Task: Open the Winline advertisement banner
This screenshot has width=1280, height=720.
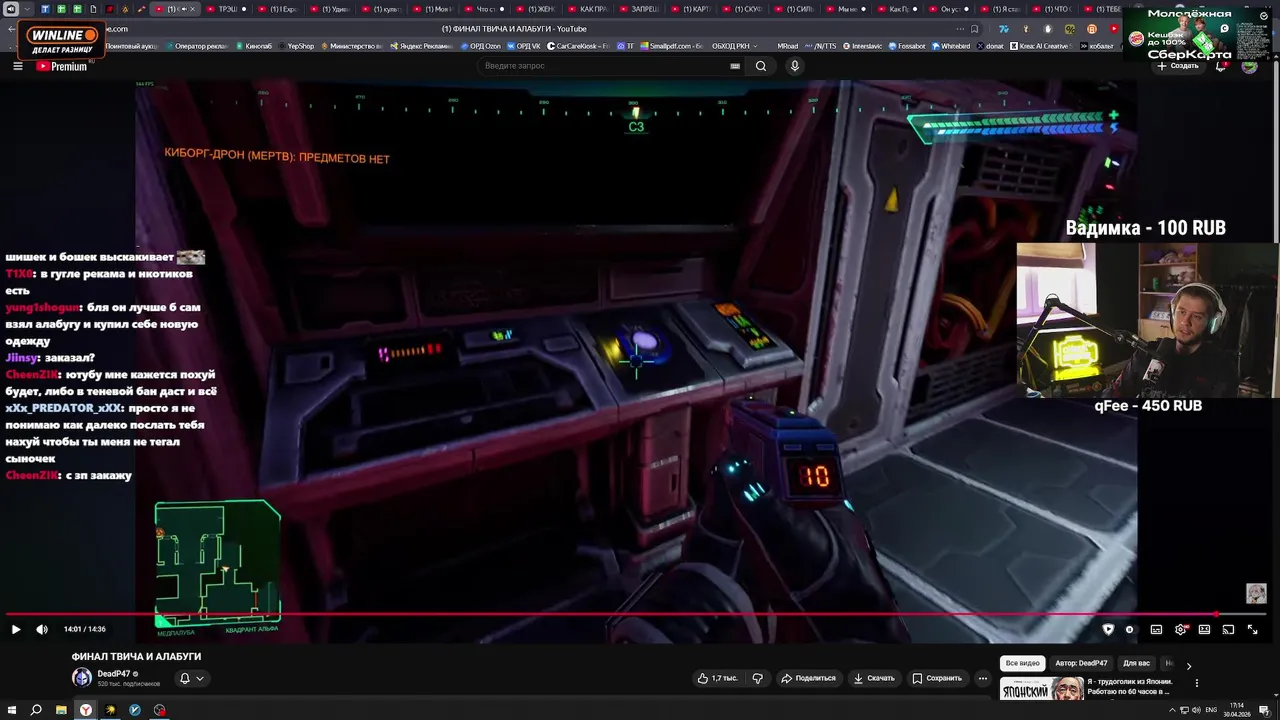Action: [63, 41]
